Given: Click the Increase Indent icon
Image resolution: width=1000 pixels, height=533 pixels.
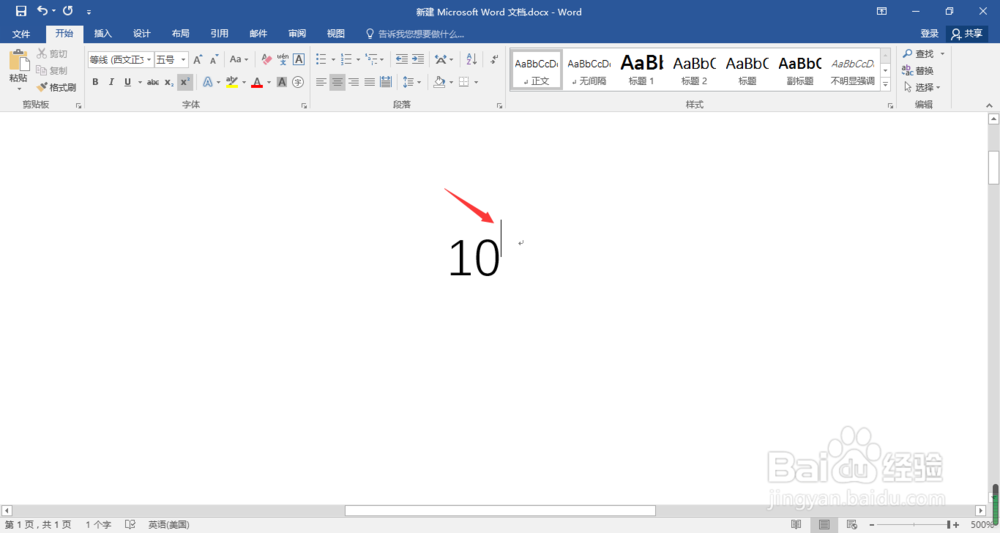Looking at the screenshot, I should coord(418,59).
